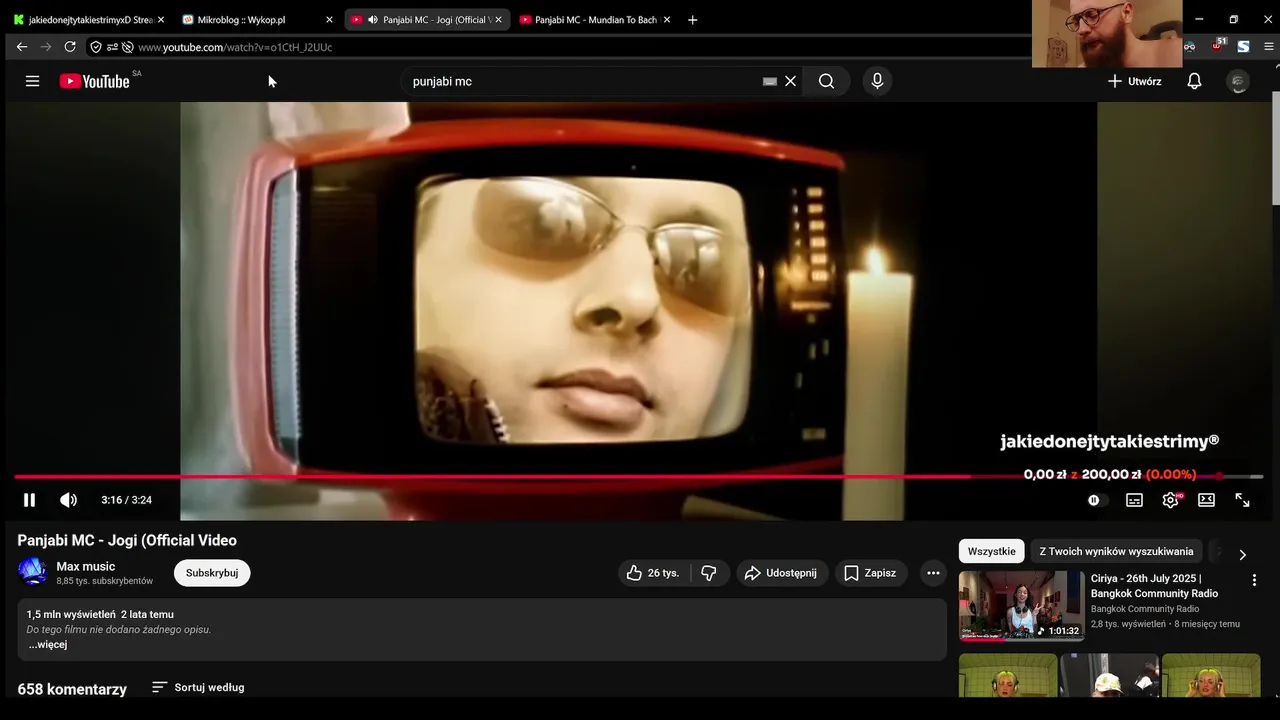Open the red extension with 51 badge

coord(1217,46)
